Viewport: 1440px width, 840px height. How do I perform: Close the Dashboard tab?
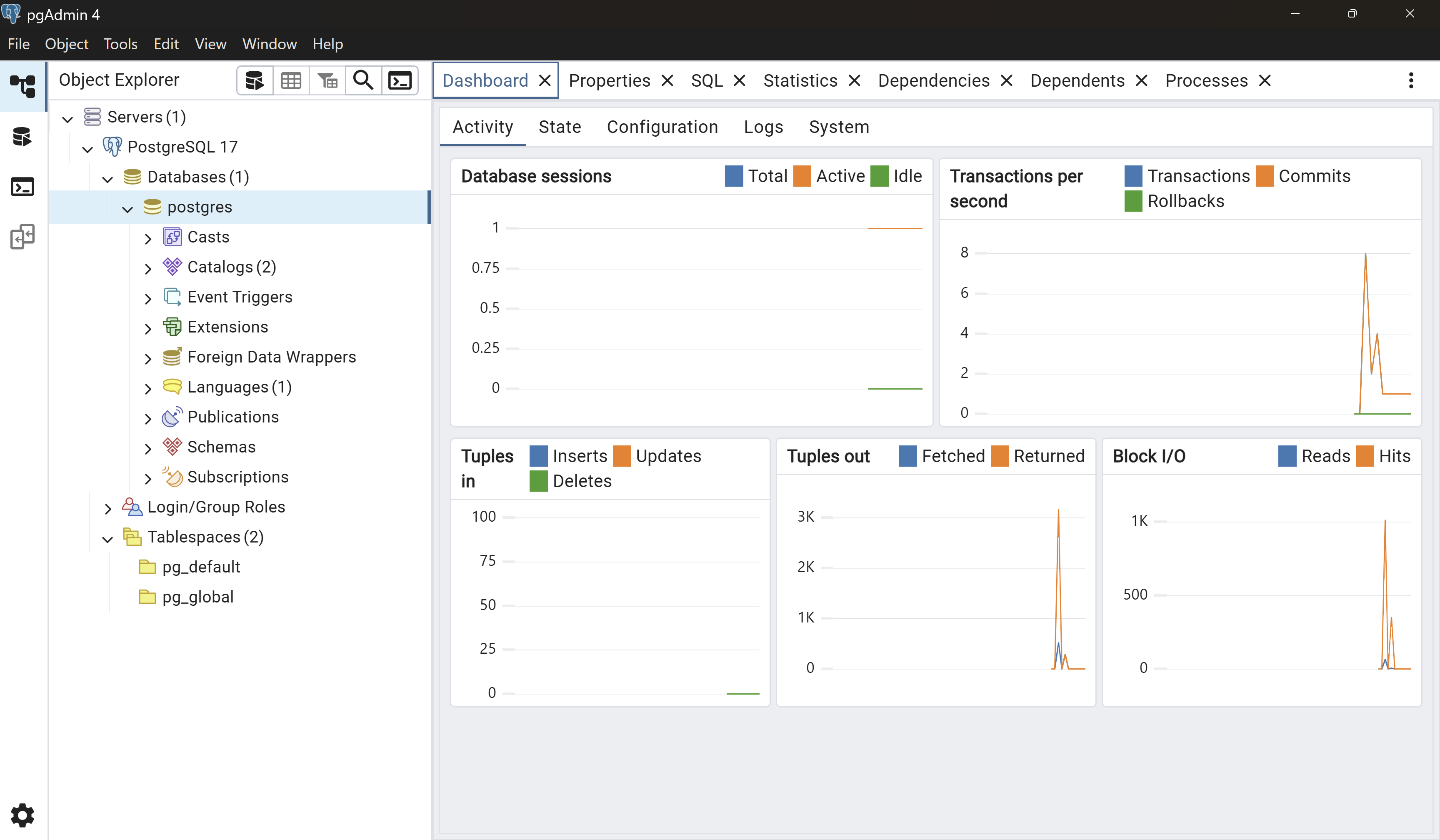click(x=545, y=80)
